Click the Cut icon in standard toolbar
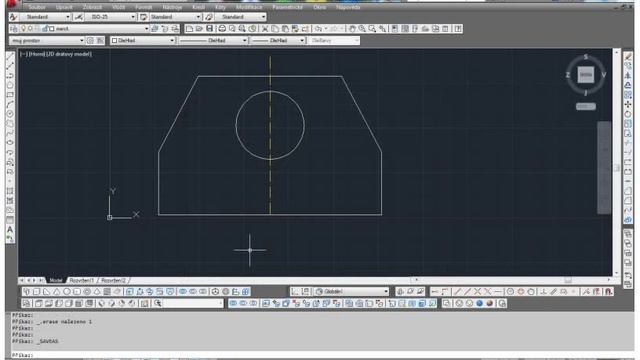Image resolution: width=640 pixels, height=360 pixels. pos(265,29)
